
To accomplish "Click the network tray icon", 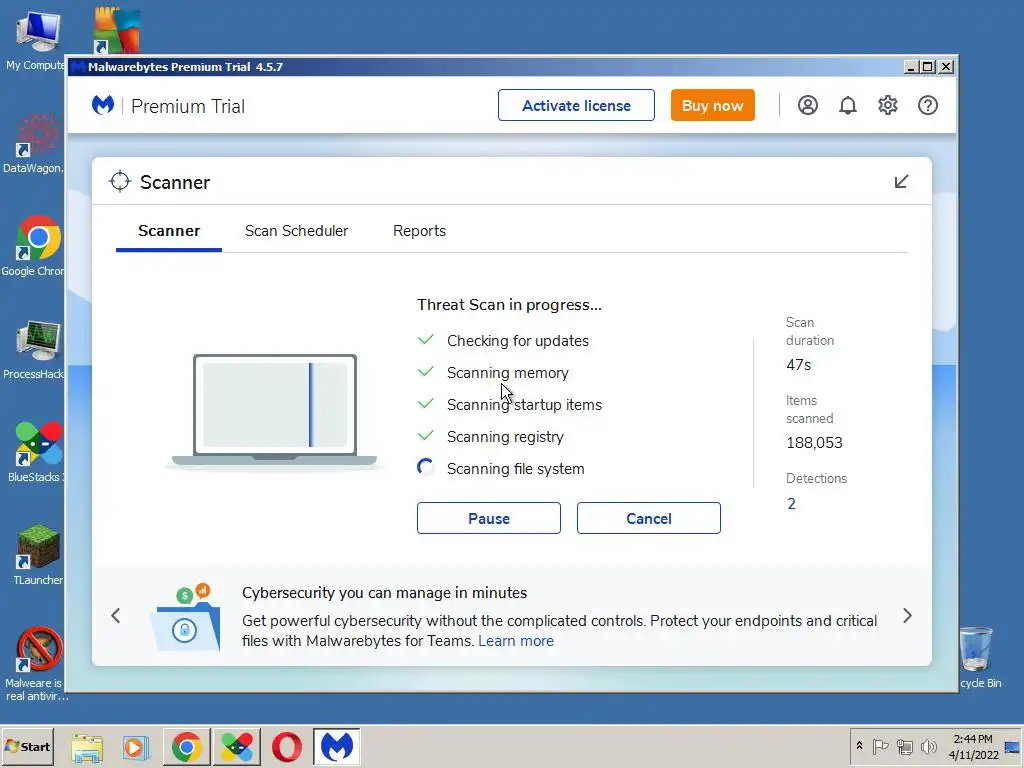I will [x=904, y=746].
